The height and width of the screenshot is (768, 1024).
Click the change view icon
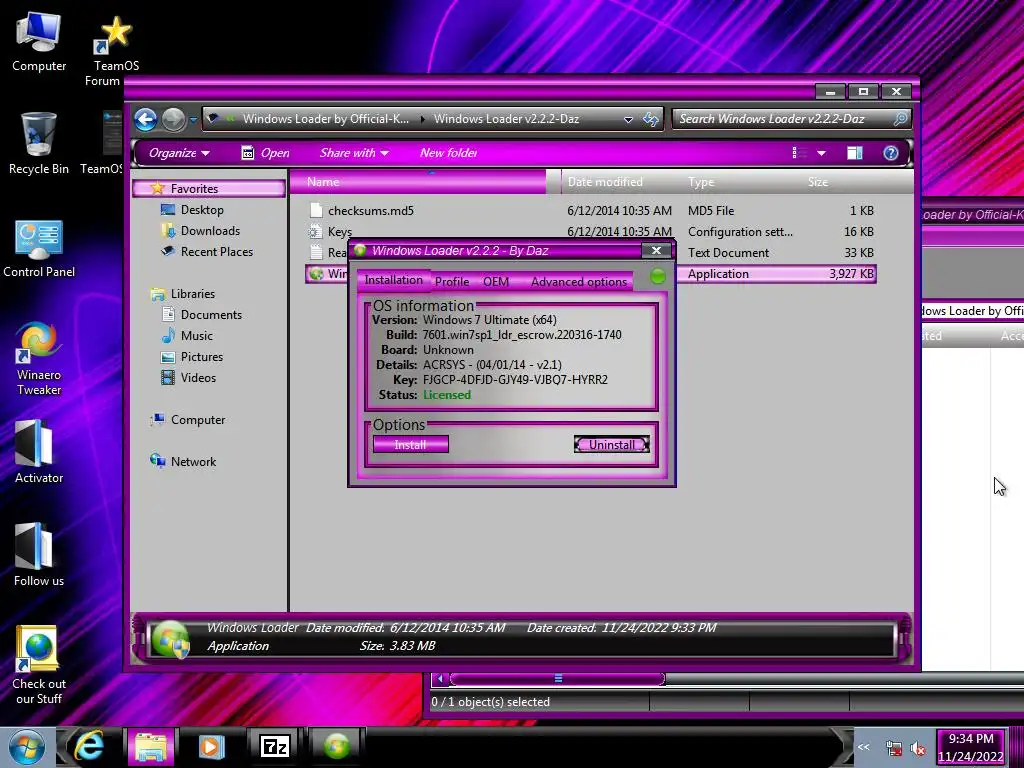[798, 153]
